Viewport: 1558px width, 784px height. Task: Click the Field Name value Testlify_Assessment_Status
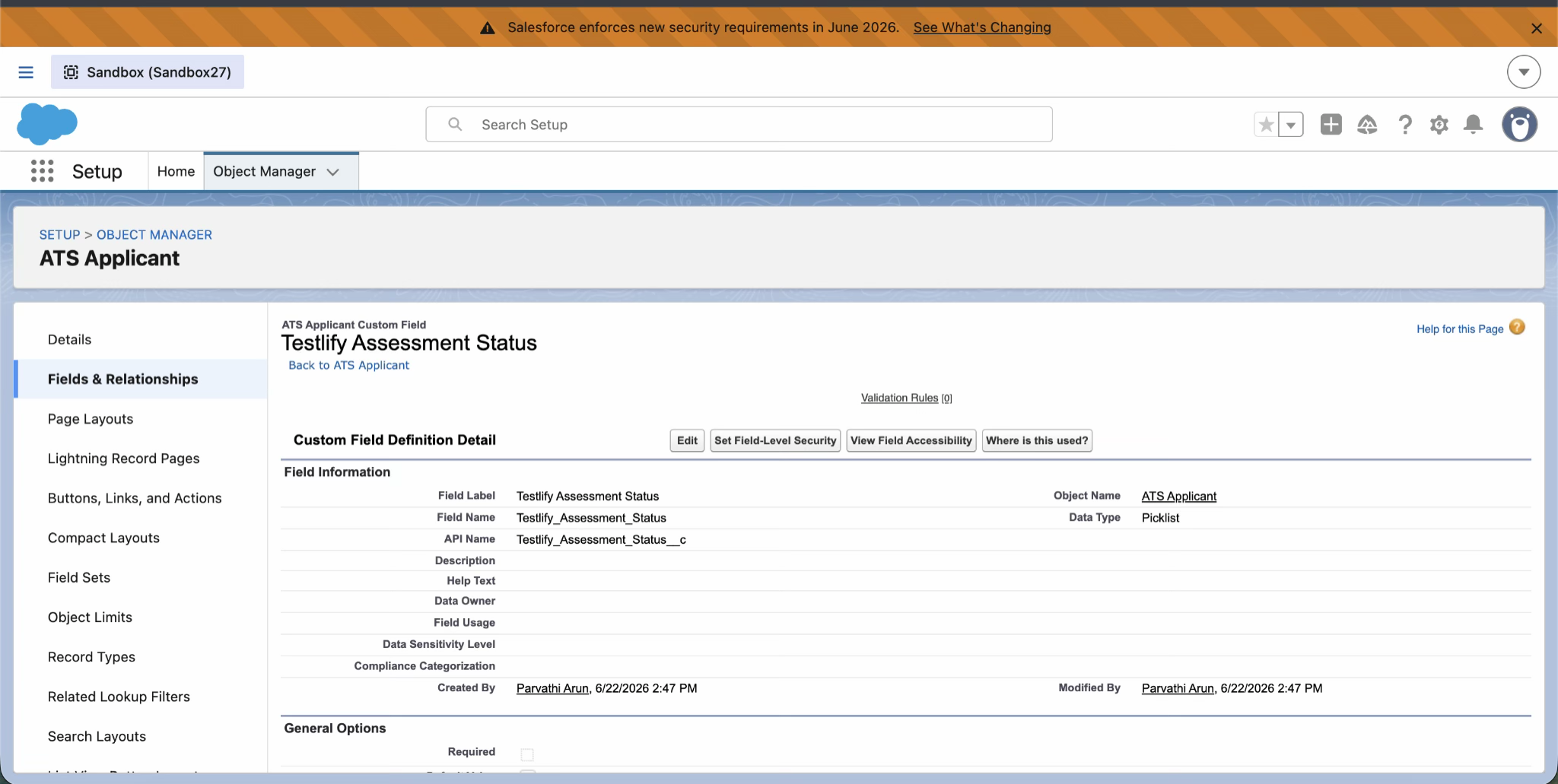pyautogui.click(x=591, y=518)
